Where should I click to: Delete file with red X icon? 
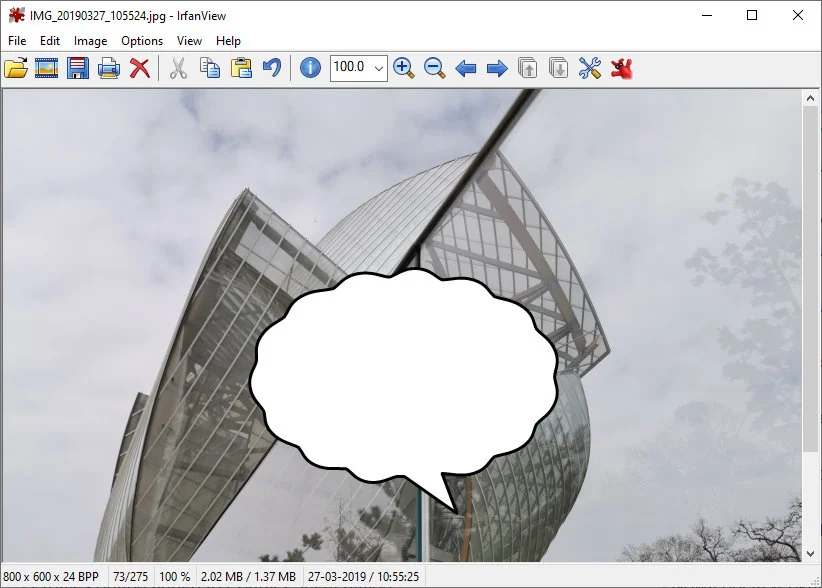point(140,68)
